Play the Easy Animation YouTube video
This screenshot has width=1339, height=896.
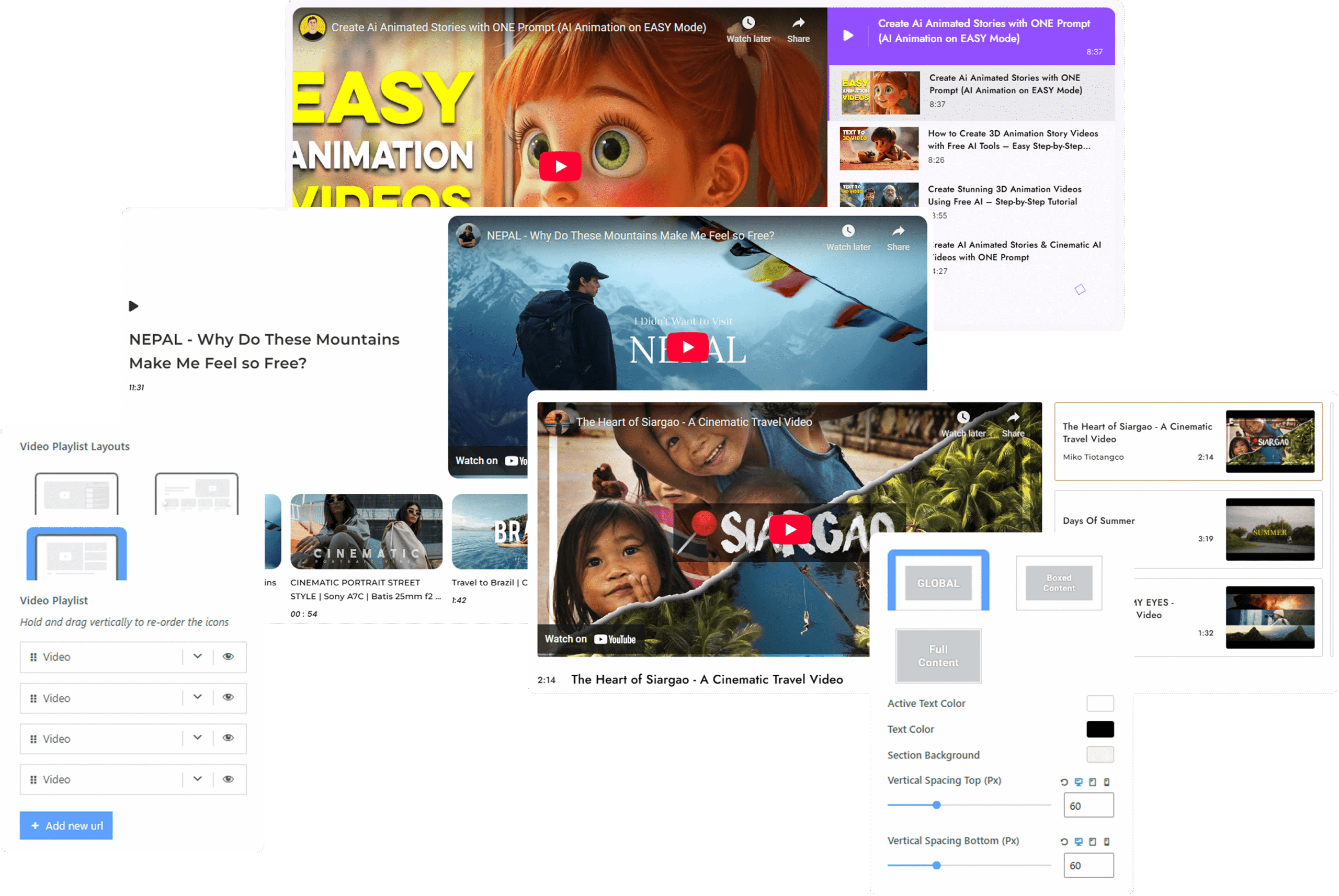tap(560, 166)
